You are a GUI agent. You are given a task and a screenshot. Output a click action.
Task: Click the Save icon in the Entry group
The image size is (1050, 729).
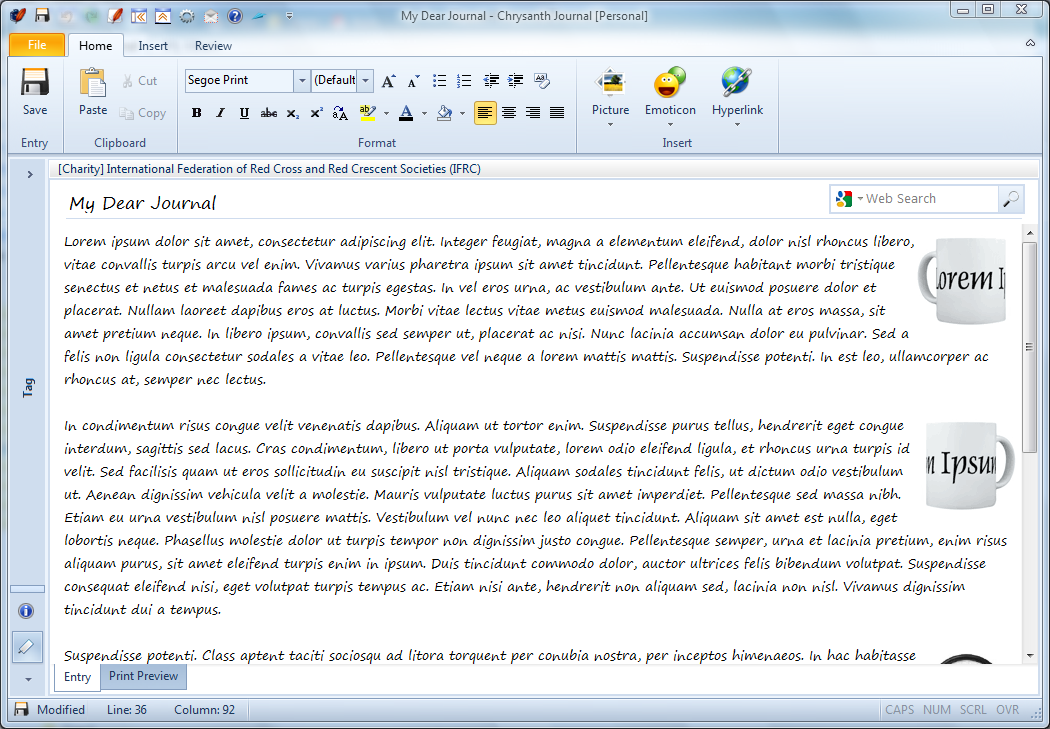[35, 92]
